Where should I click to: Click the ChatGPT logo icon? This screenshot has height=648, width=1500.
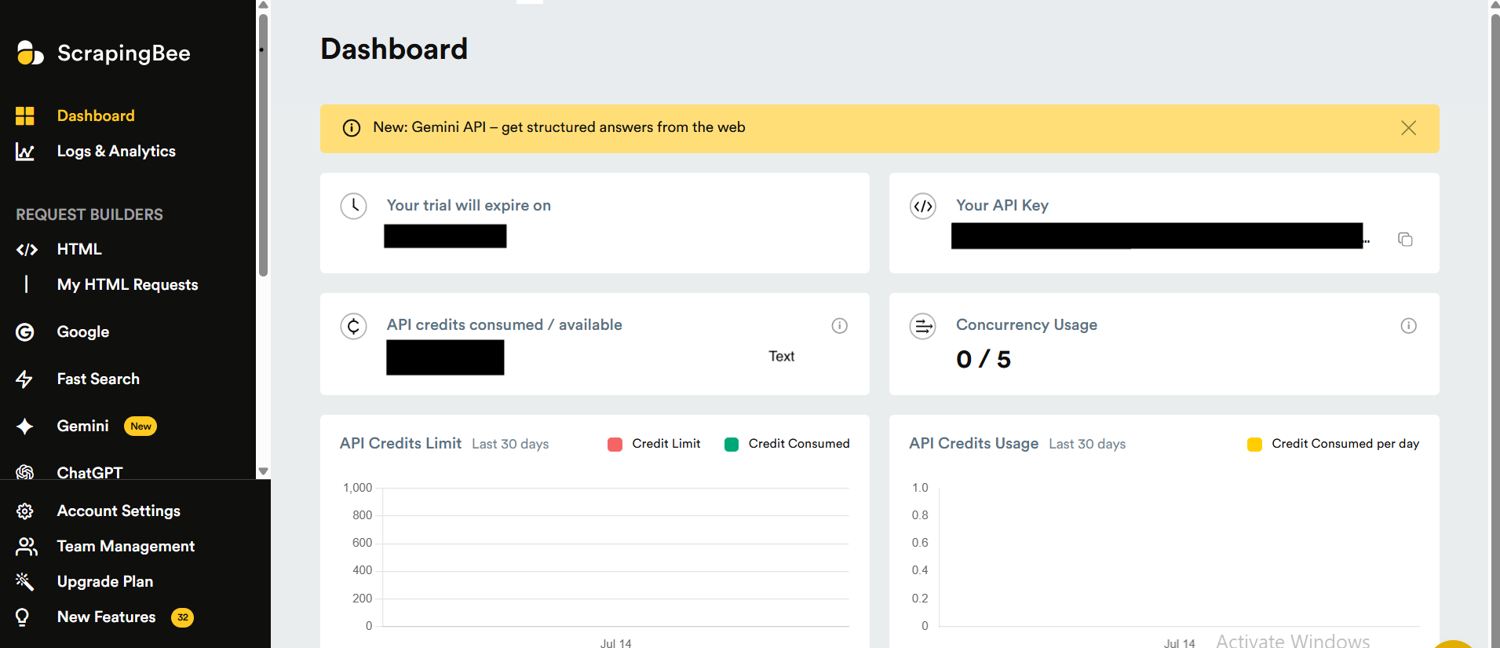[25, 472]
